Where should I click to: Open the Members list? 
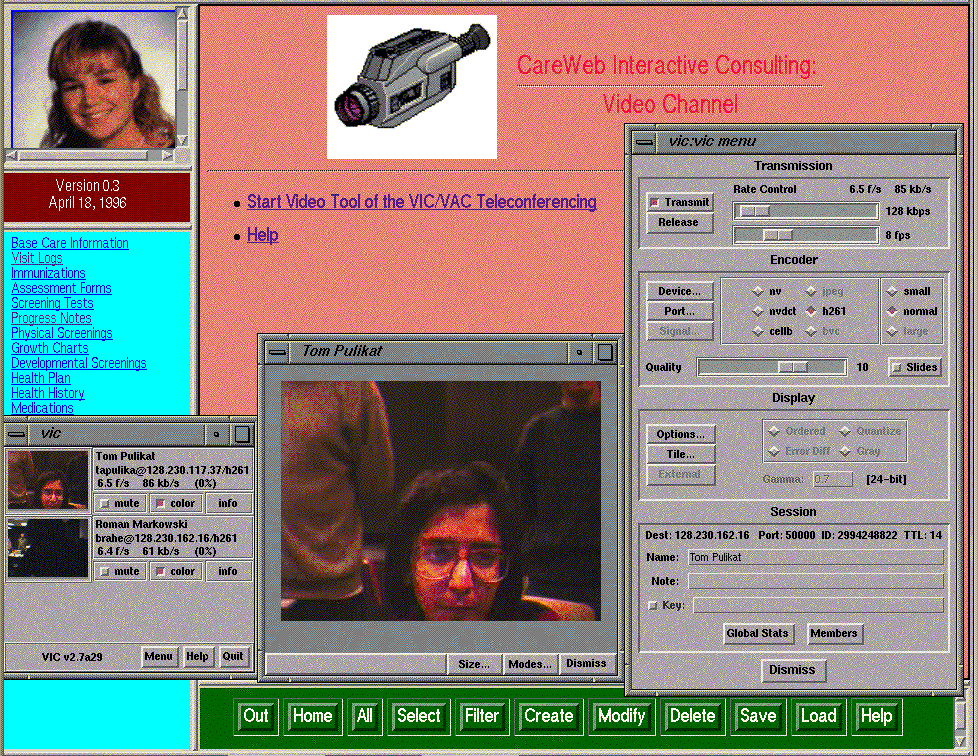[834, 634]
